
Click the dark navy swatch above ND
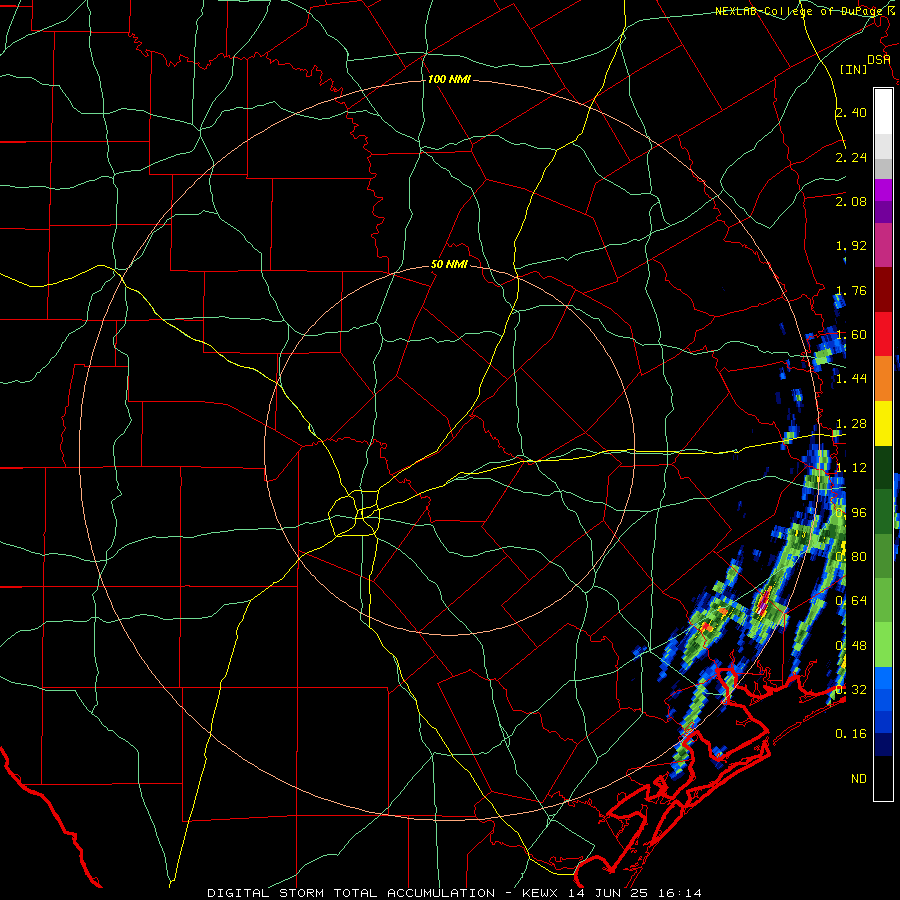[x=883, y=745]
